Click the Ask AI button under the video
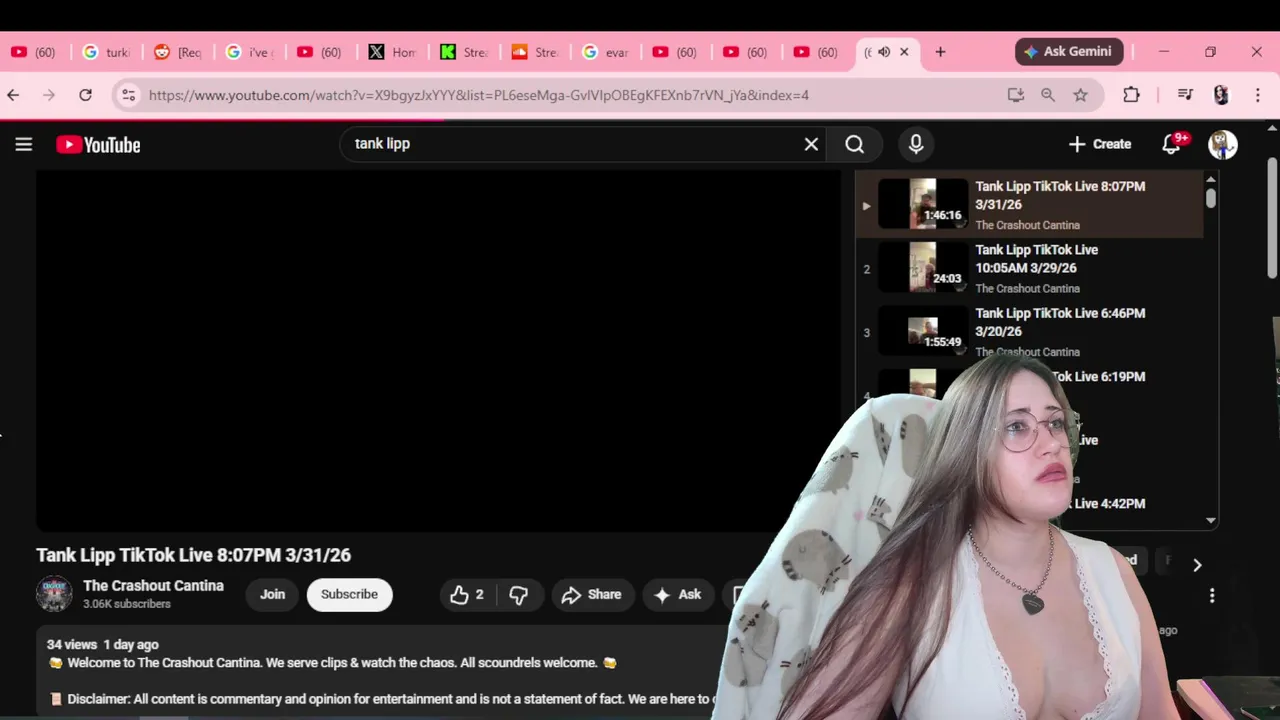Viewport: 1280px width, 720px height. pyautogui.click(x=678, y=594)
